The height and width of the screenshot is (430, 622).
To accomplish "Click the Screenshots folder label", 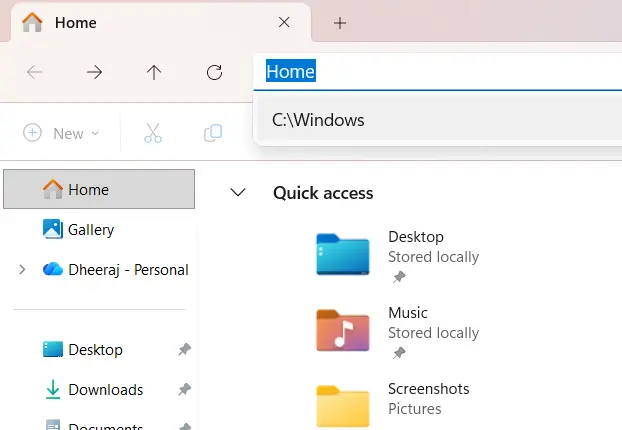I will click(428, 389).
